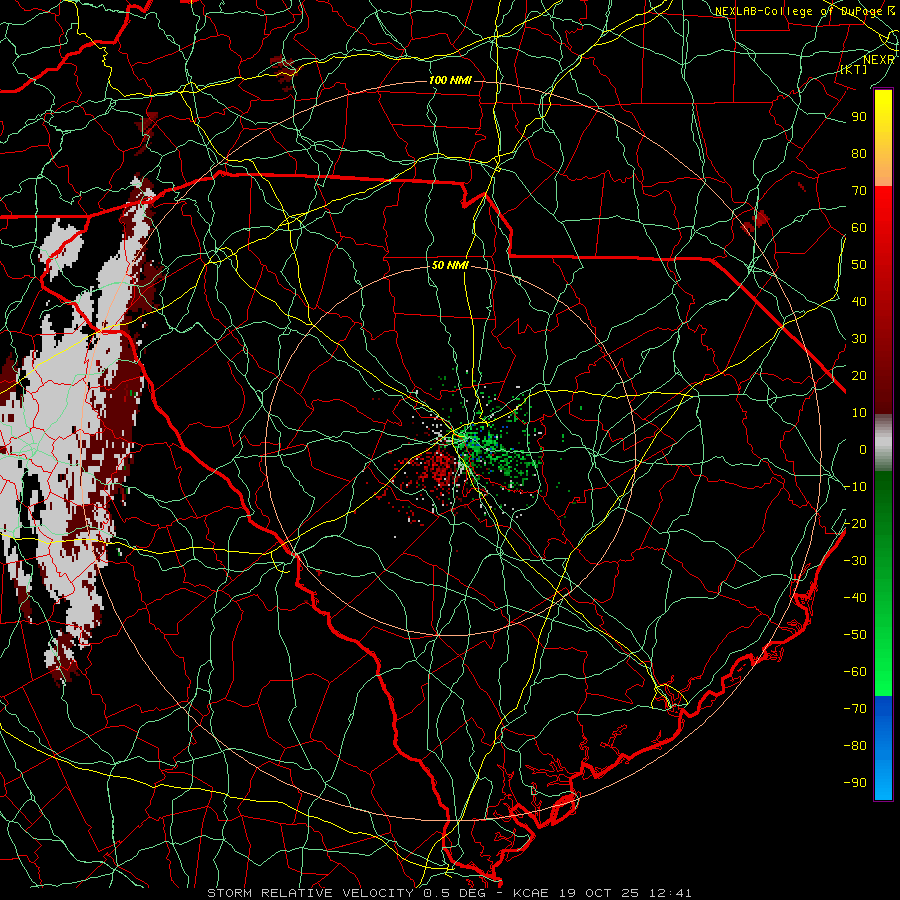Click the -70 value on velocity scale
The height and width of the screenshot is (900, 900).
pyautogui.click(x=855, y=709)
